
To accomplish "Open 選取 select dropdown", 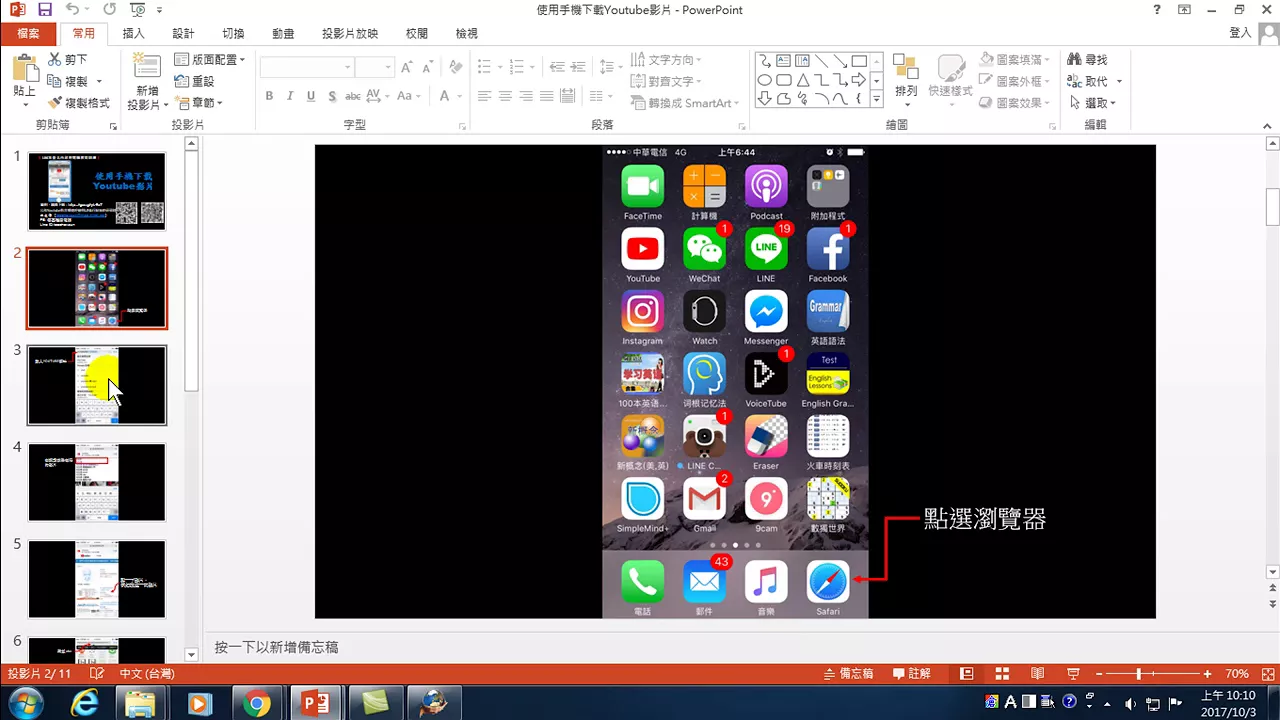I will (x=1092, y=103).
